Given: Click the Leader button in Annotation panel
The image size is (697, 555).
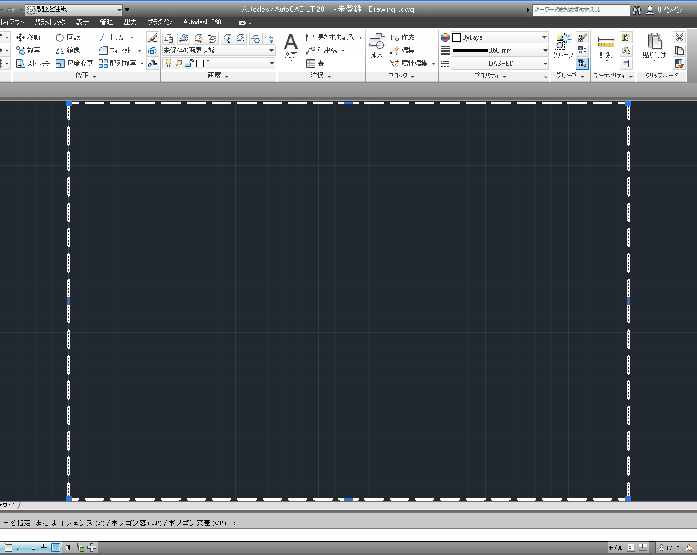Looking at the screenshot, I should pos(324,50).
